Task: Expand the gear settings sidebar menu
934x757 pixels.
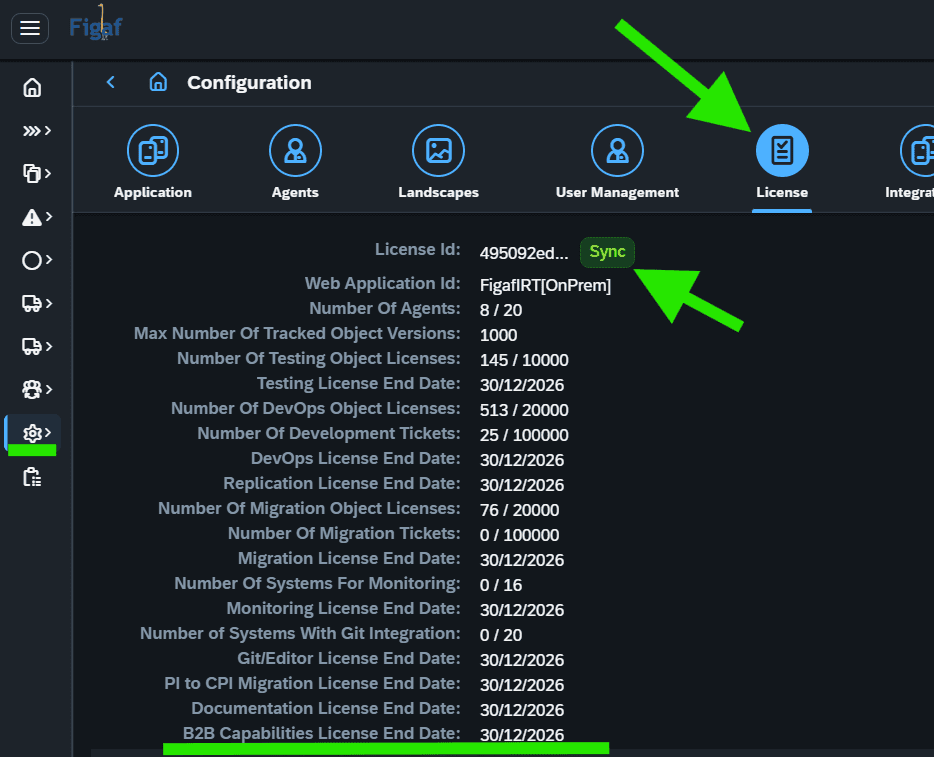Action: tap(36, 433)
